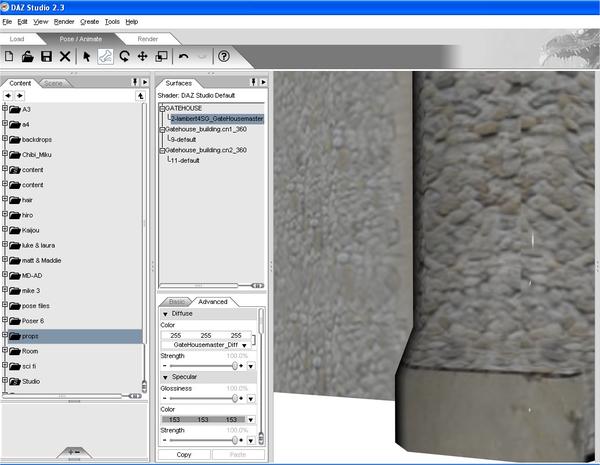Open Help question mark icon
This screenshot has width=600, height=465.
click(x=224, y=57)
